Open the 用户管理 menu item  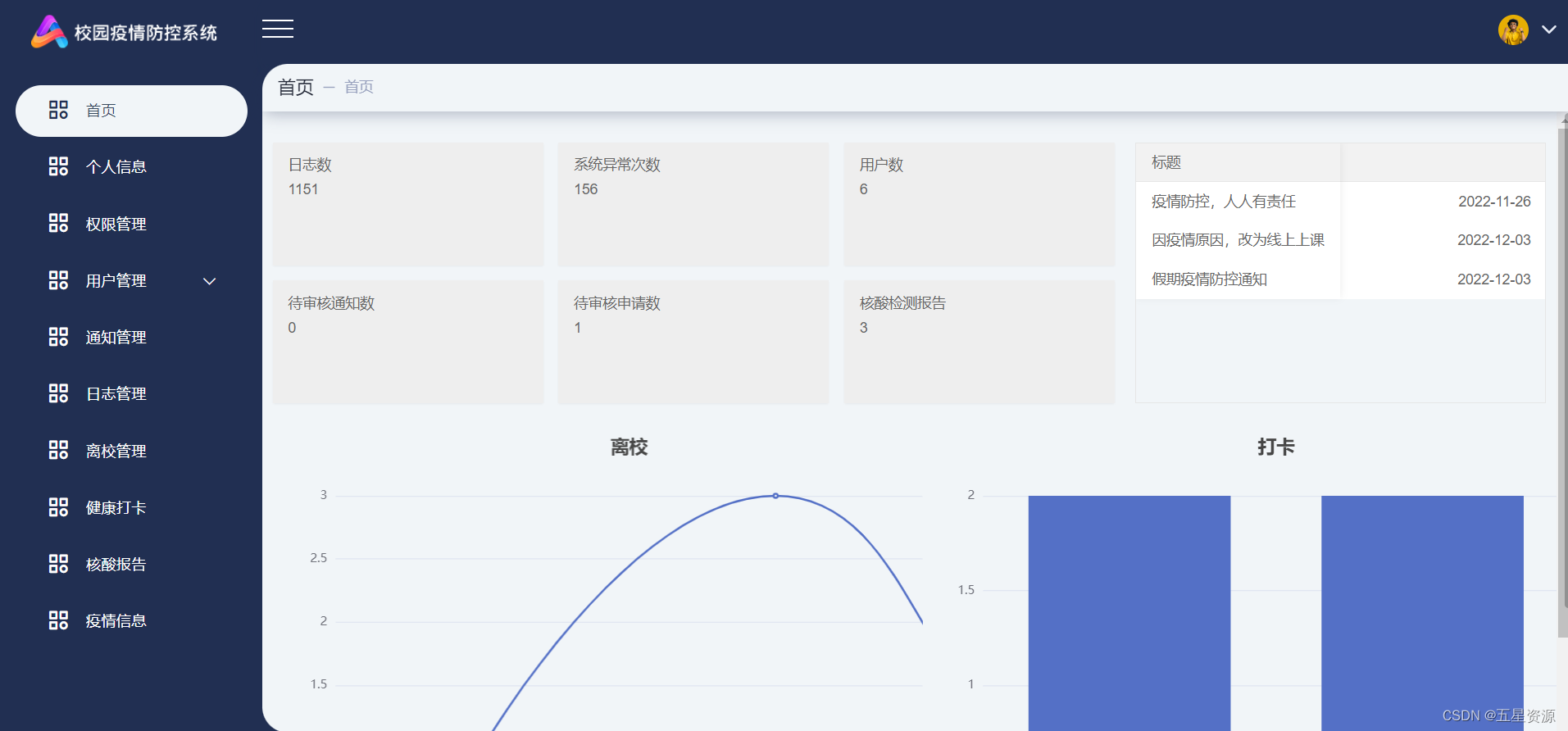tap(131, 280)
